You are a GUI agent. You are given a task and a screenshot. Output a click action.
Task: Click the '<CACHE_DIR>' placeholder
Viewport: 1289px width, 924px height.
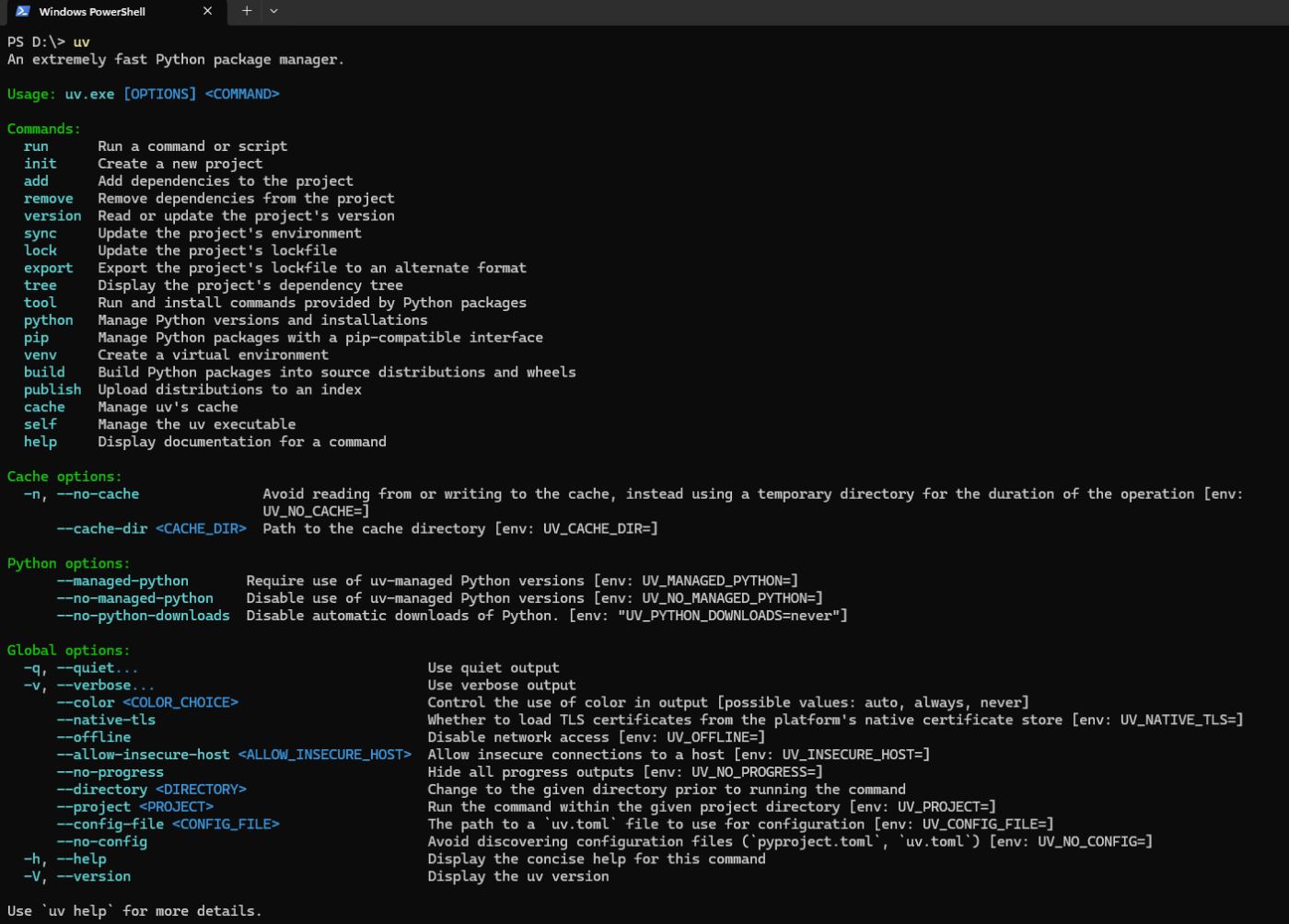click(x=201, y=529)
